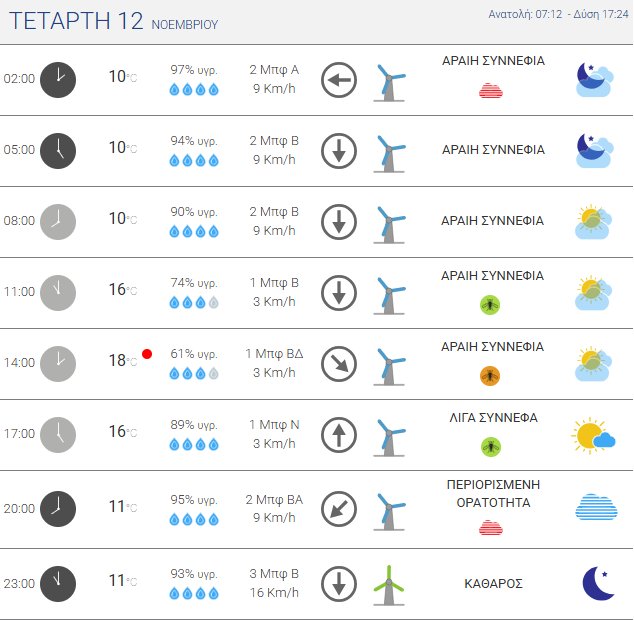The height and width of the screenshot is (620, 634).
Task: Click the 97% humidity text at 02:00
Action: (x=194, y=70)
